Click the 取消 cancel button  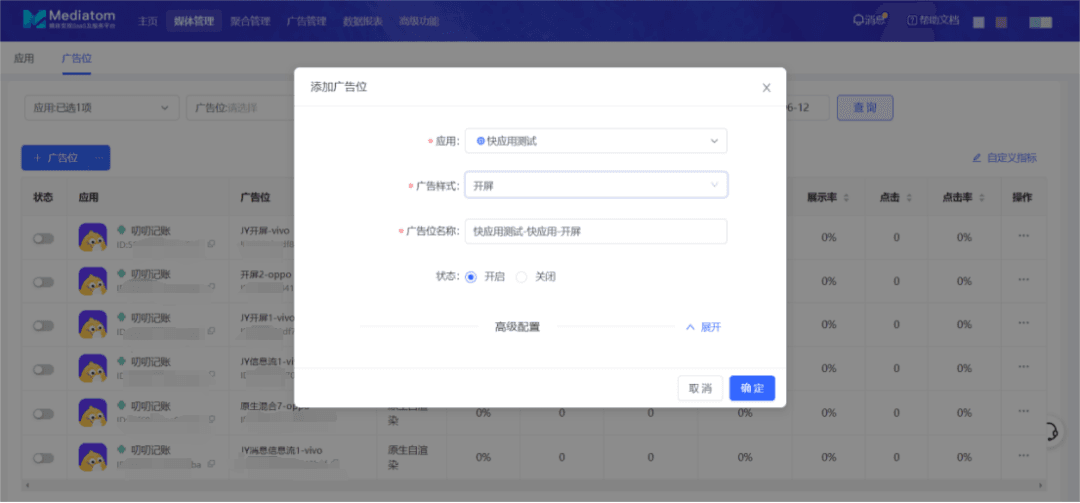(x=700, y=388)
